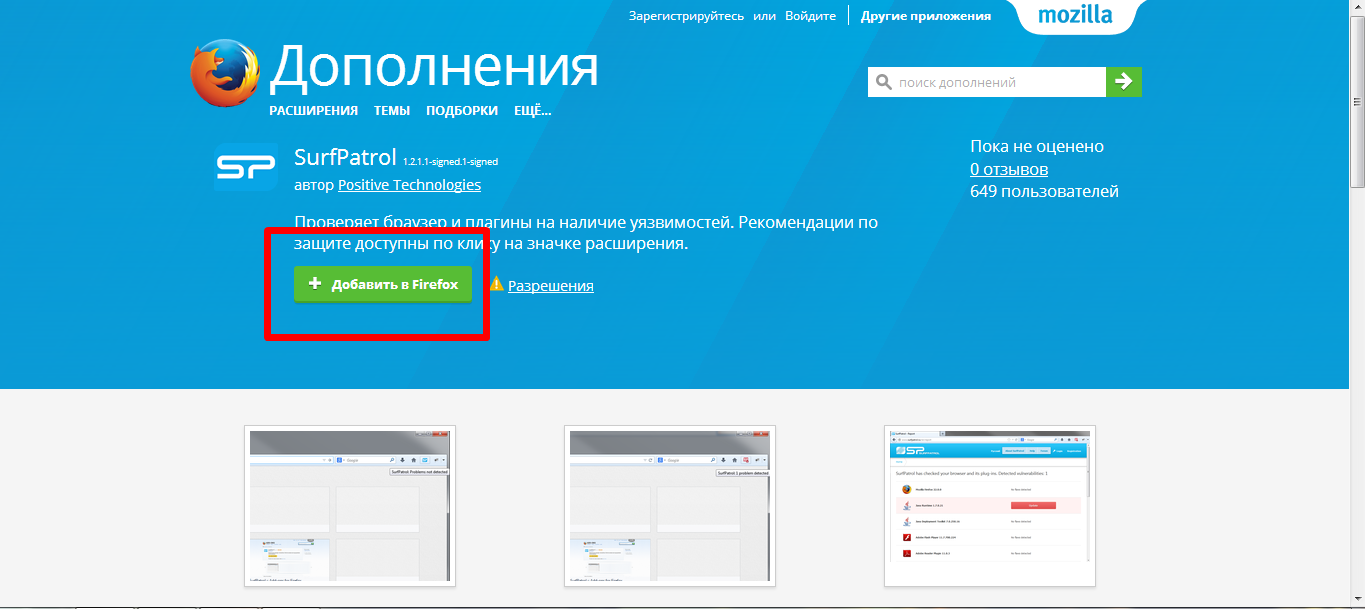The width and height of the screenshot is (1365, 609).
Task: Expand the ЕЩЁ... menu
Action: 532,111
